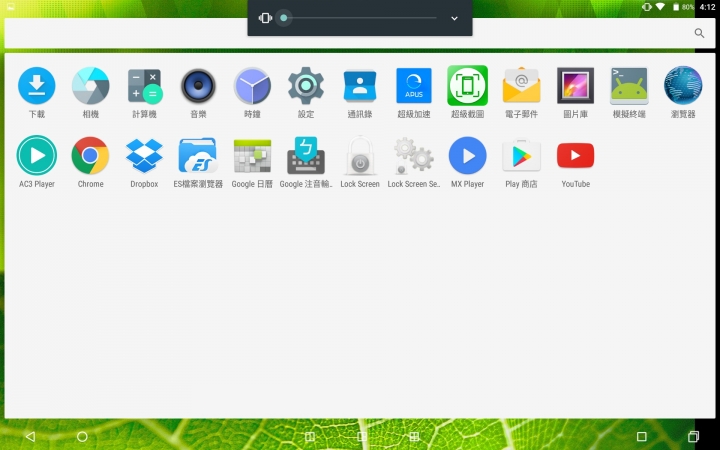This screenshot has width=720, height=450.
Task: Tap the search magnifier in the app drawer
Action: click(x=699, y=33)
